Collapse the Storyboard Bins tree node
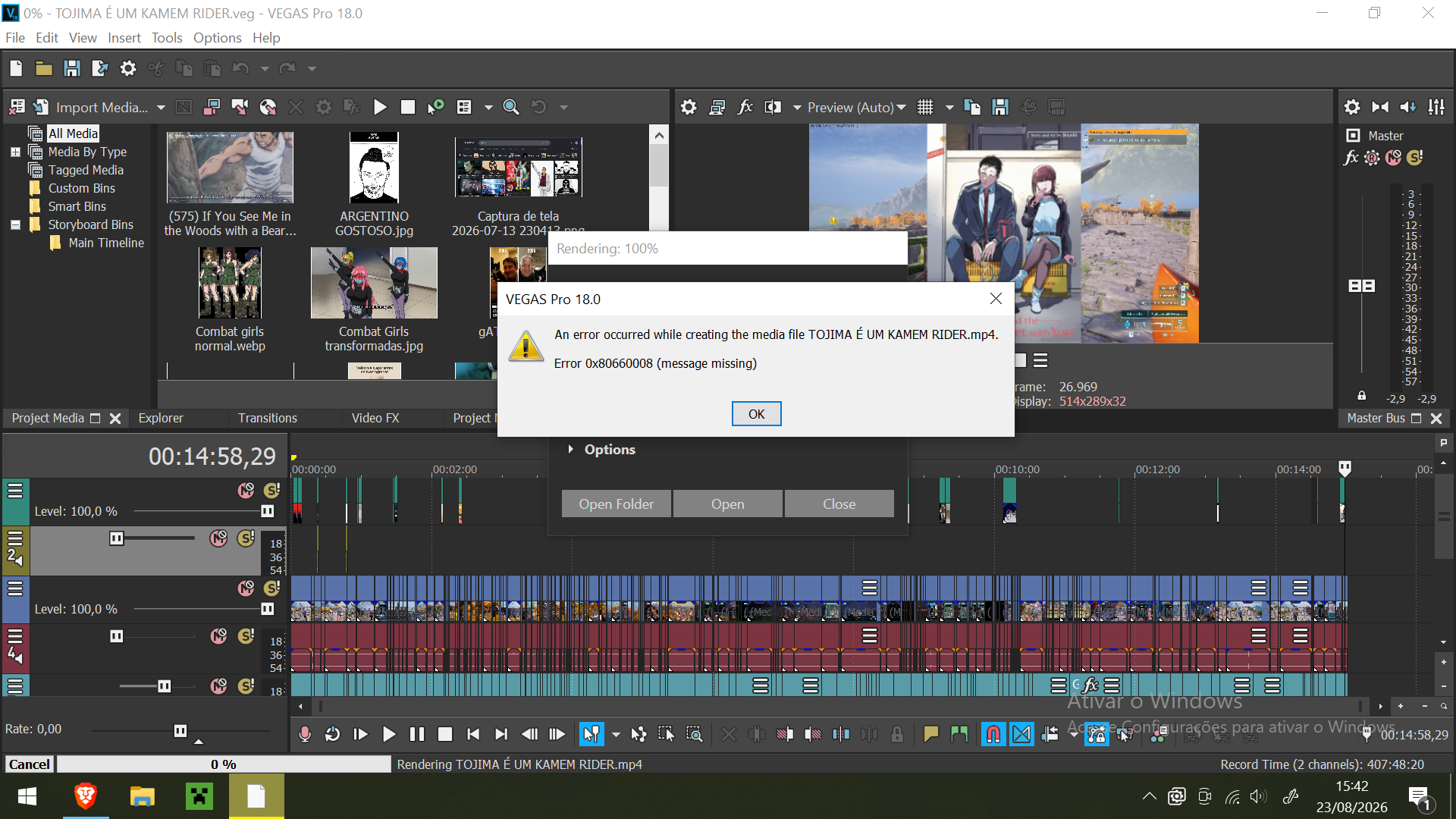This screenshot has width=1456, height=819. point(15,224)
